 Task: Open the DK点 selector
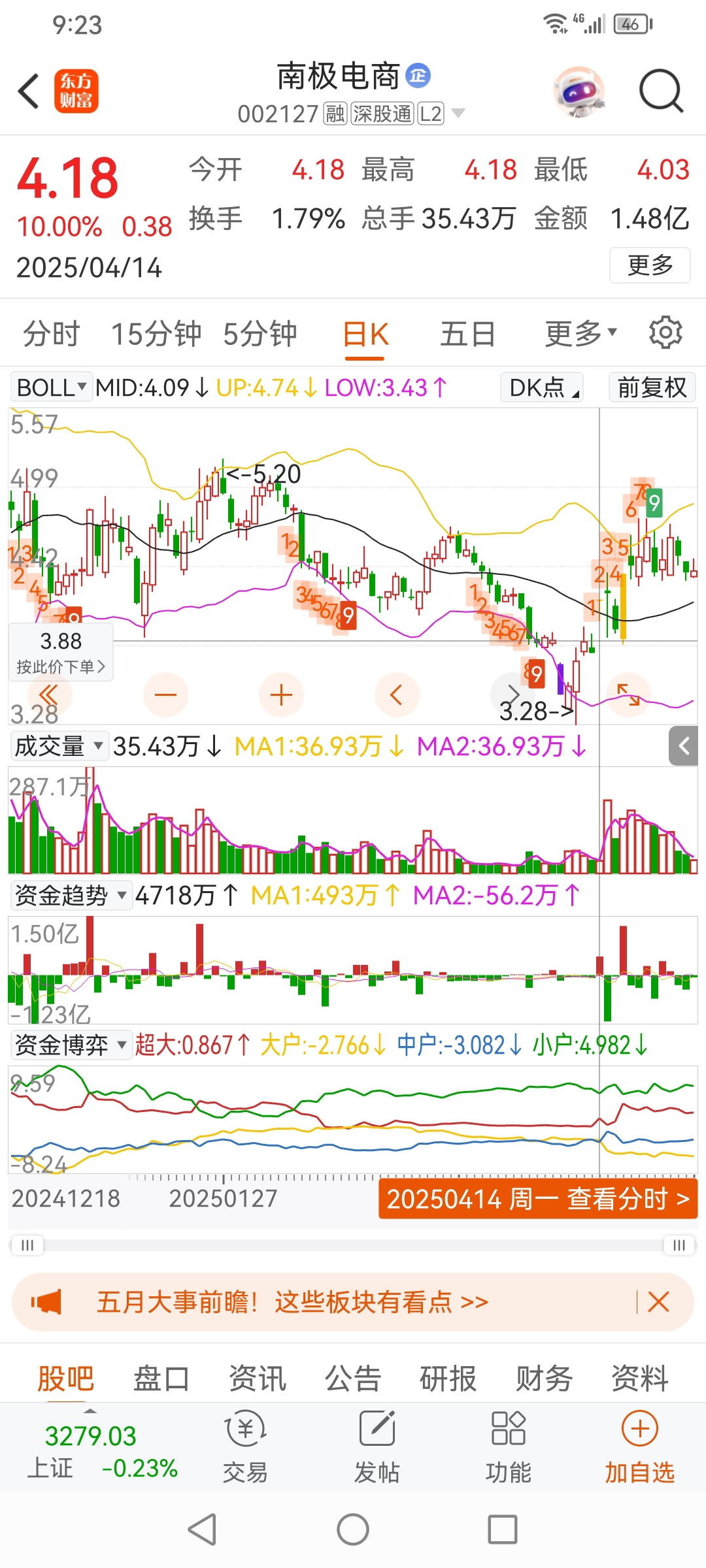point(542,387)
